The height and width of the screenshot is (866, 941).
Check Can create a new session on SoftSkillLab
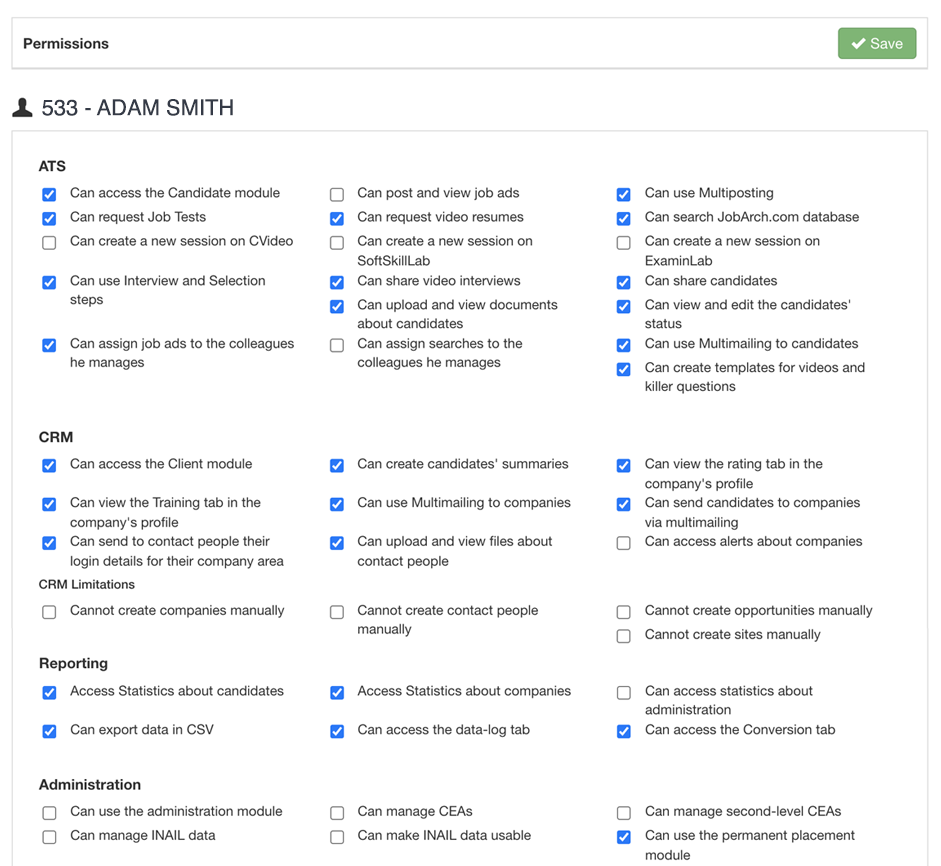tap(337, 242)
